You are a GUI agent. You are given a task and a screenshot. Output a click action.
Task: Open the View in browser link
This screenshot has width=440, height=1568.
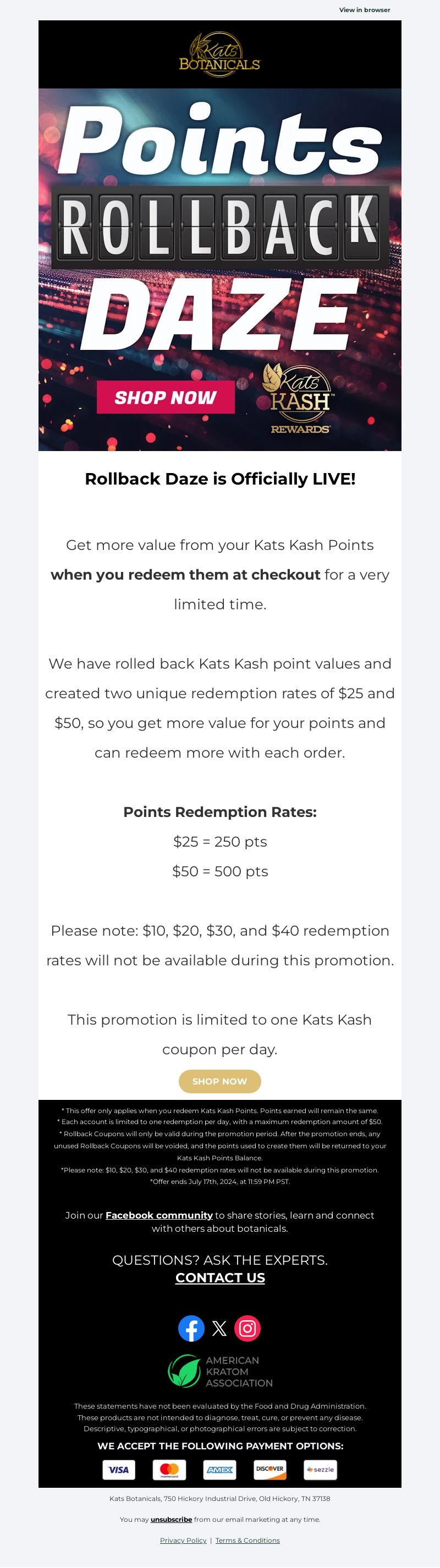click(x=365, y=10)
